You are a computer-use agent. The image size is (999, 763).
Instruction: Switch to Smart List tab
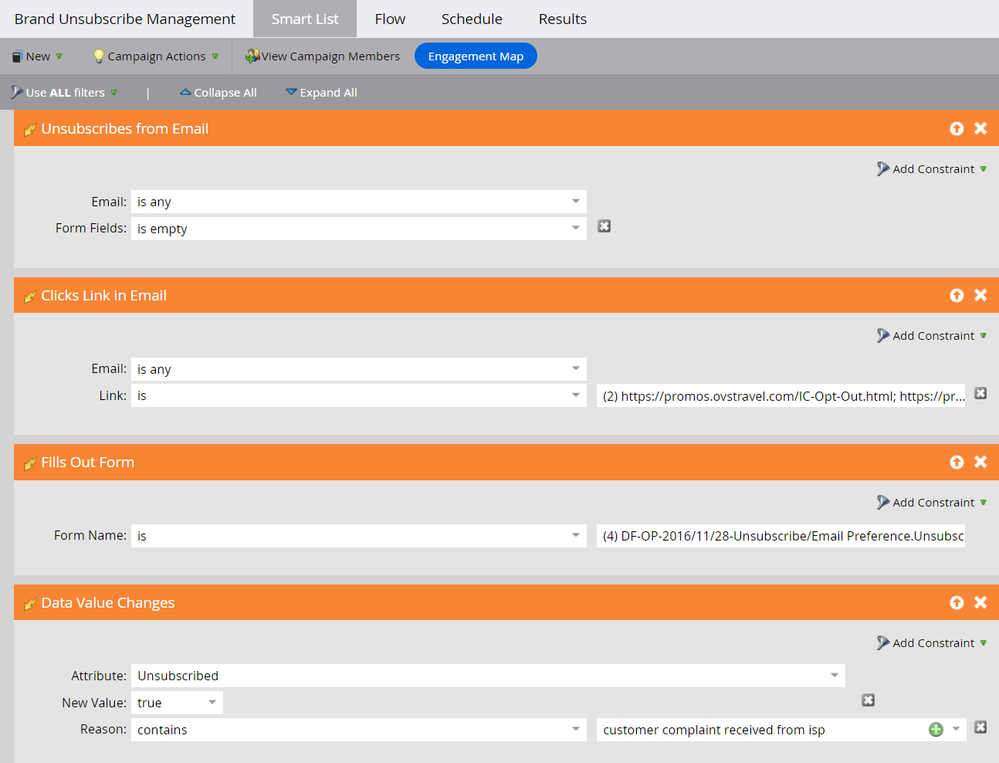pyautogui.click(x=305, y=19)
